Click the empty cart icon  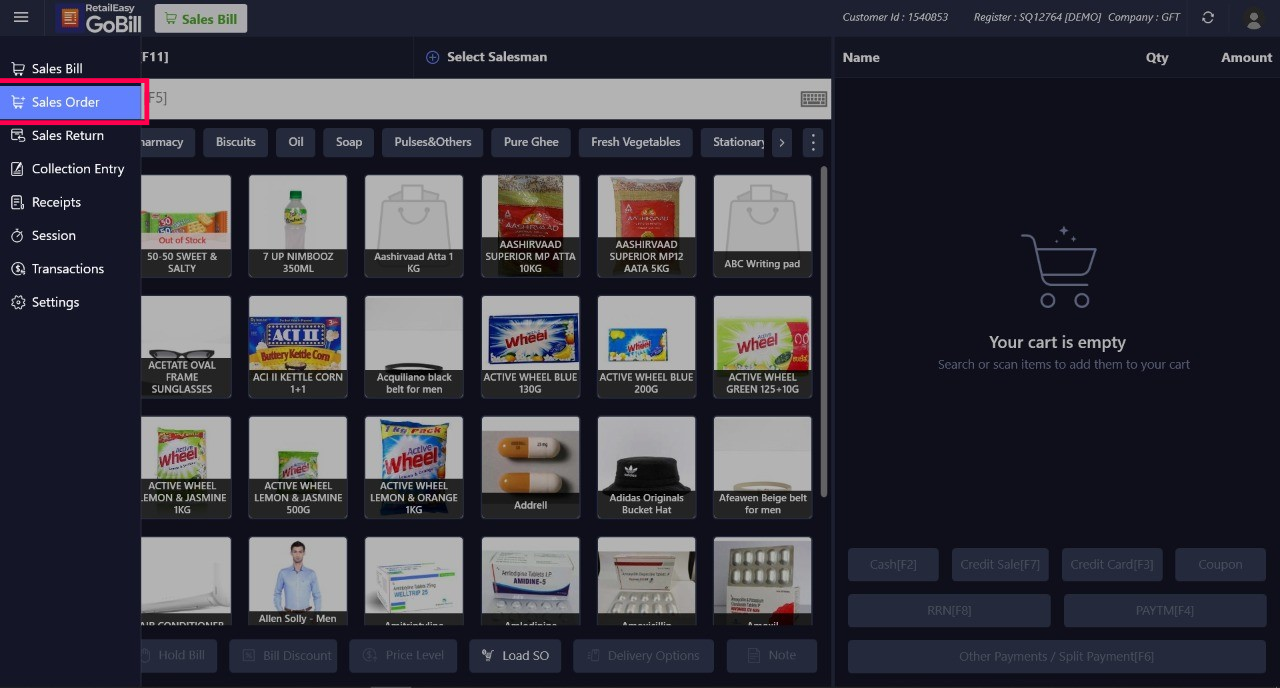1059,268
